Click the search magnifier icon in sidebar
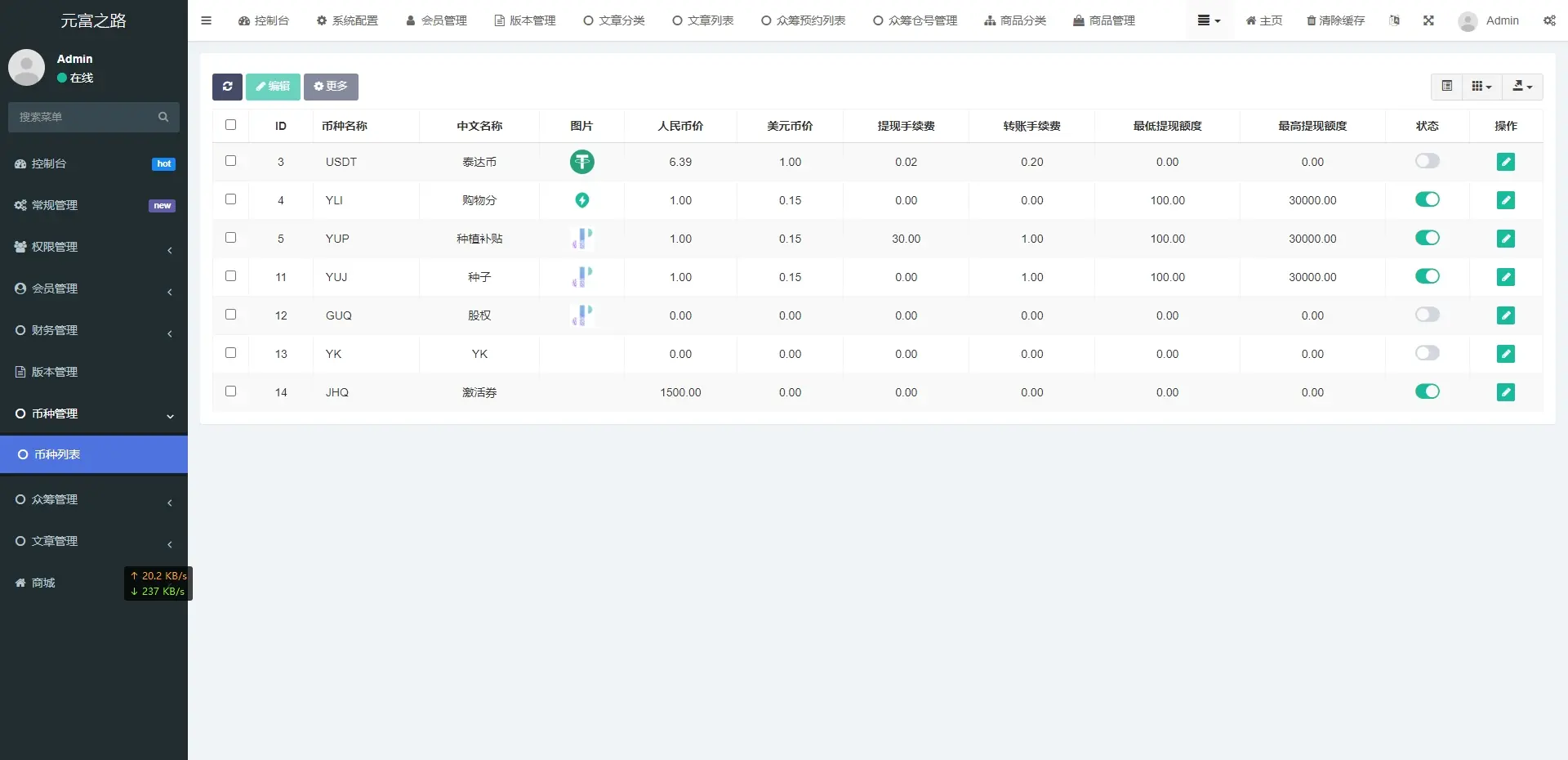1568x760 pixels. [x=163, y=117]
